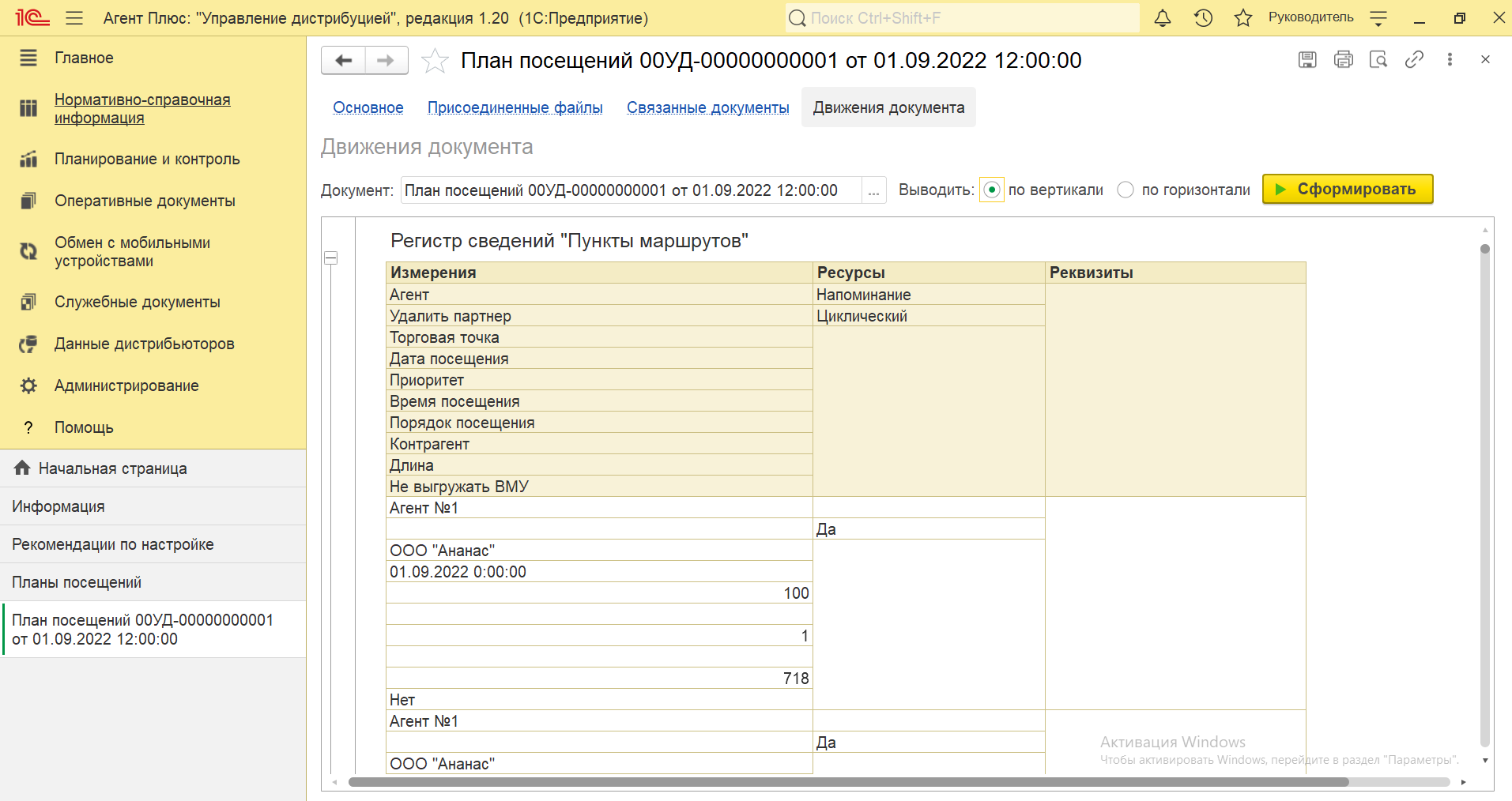The image size is (1512, 801).
Task: Click the Данные дистрибьюторов icon
Action: pos(28,344)
